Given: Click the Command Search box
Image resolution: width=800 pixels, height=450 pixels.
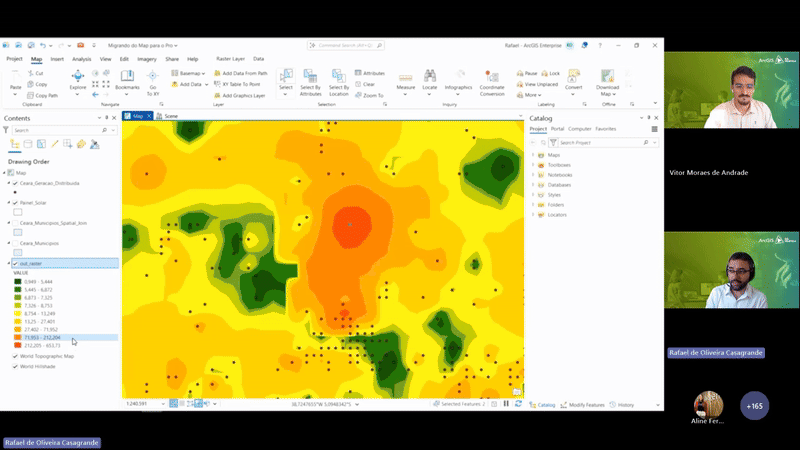Looking at the screenshot, I should click(x=345, y=45).
